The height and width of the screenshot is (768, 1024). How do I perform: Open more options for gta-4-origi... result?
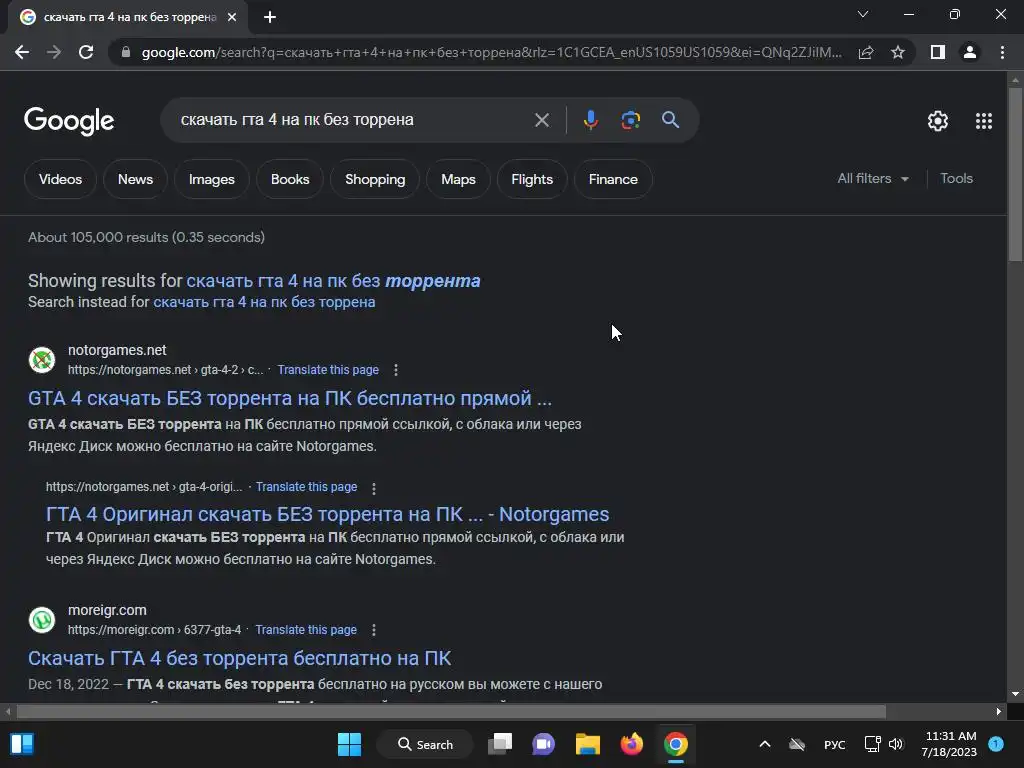click(x=374, y=488)
